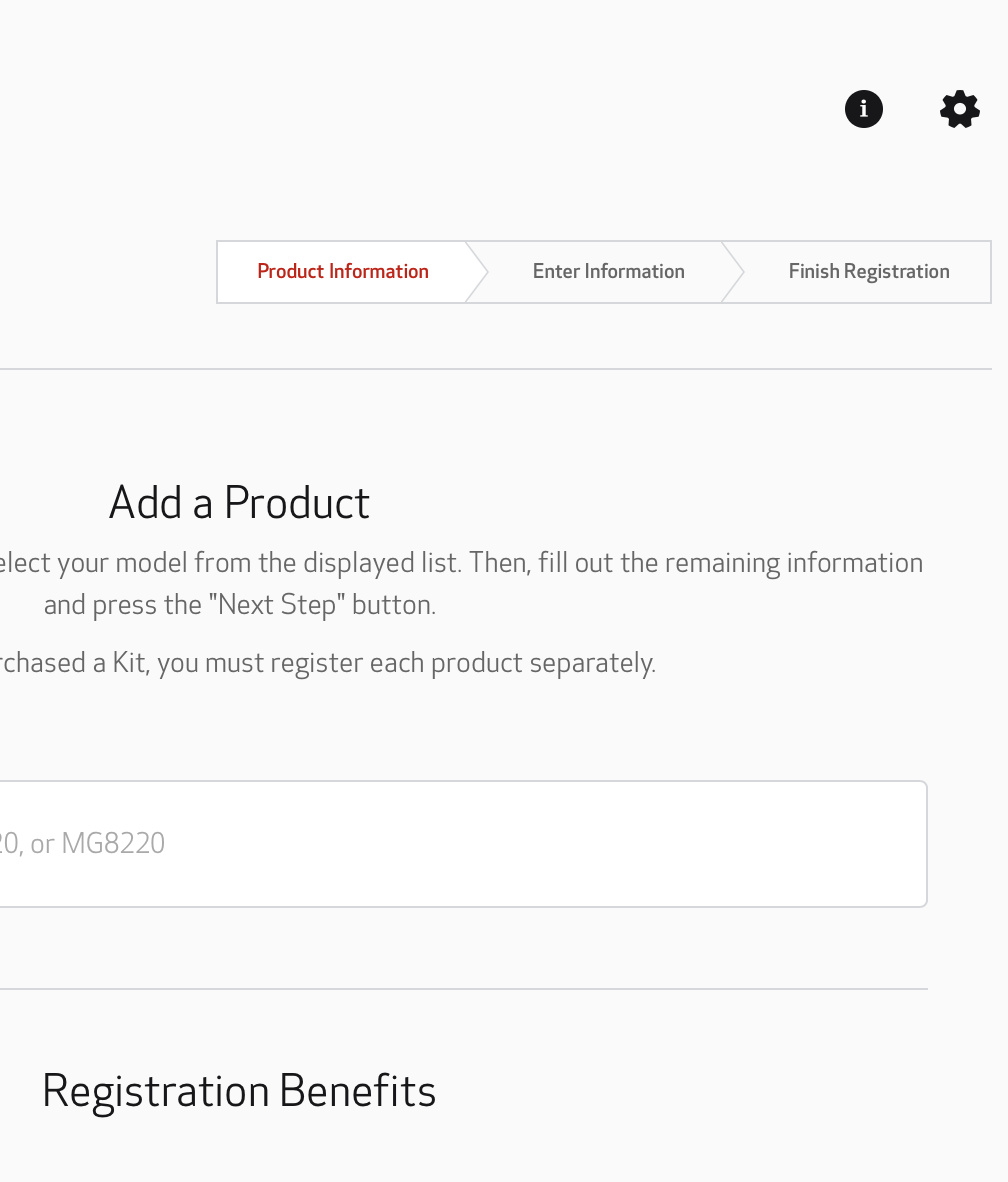Click the information icon near the top right
This screenshot has height=1182, width=1008.
(863, 110)
